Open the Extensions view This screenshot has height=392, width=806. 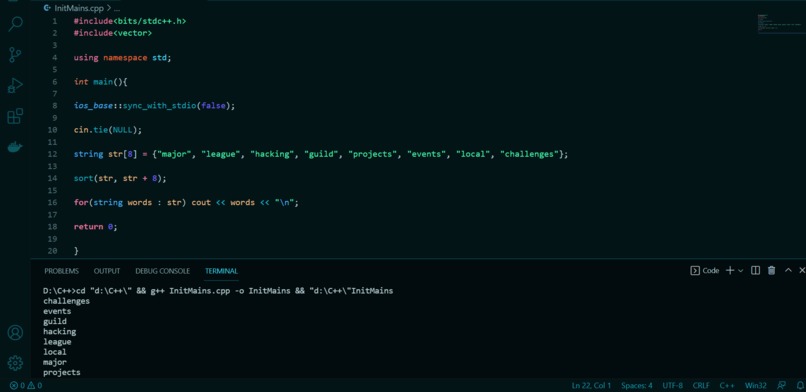pyautogui.click(x=15, y=116)
